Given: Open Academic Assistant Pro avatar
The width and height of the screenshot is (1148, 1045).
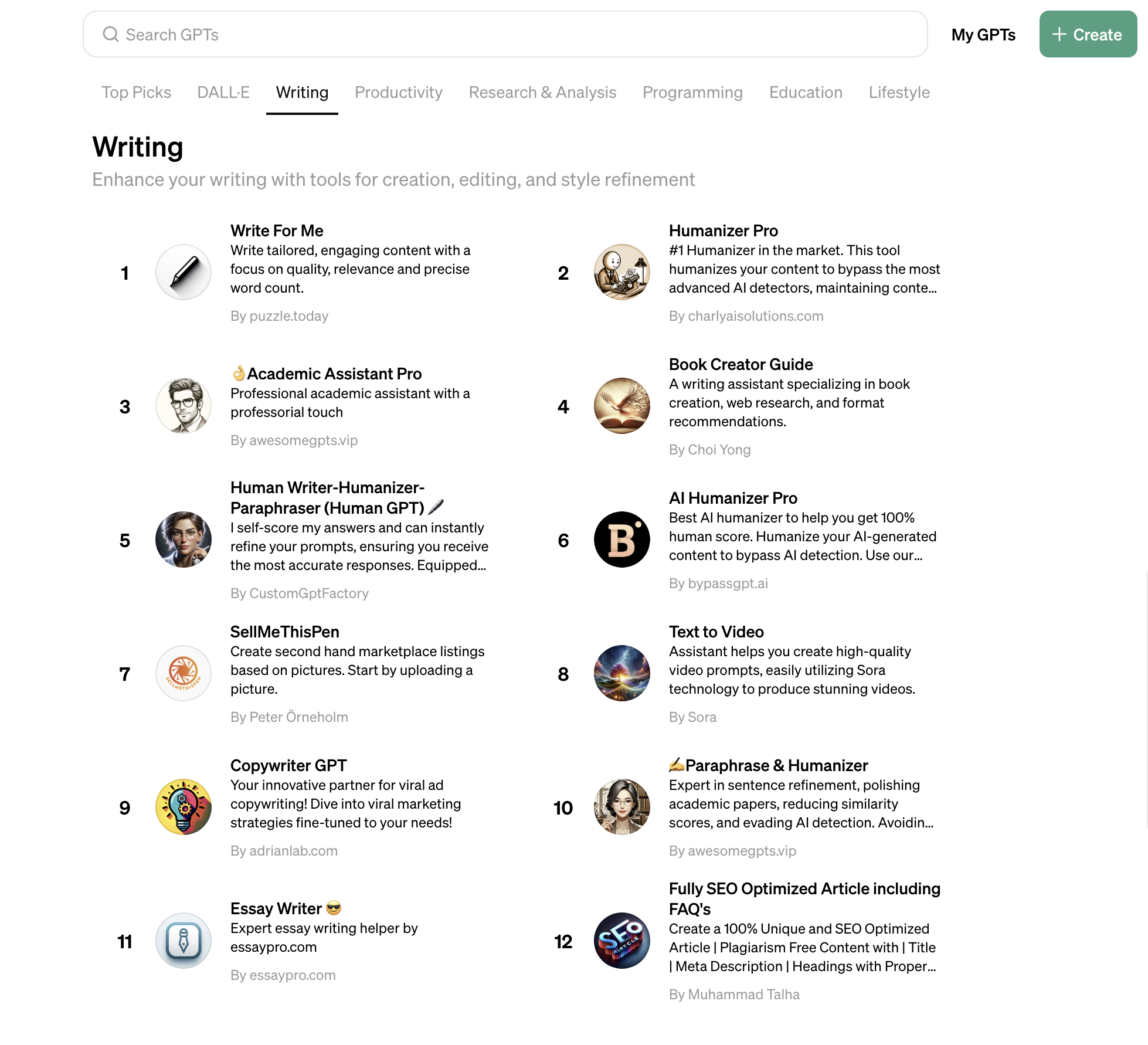Looking at the screenshot, I should point(184,406).
